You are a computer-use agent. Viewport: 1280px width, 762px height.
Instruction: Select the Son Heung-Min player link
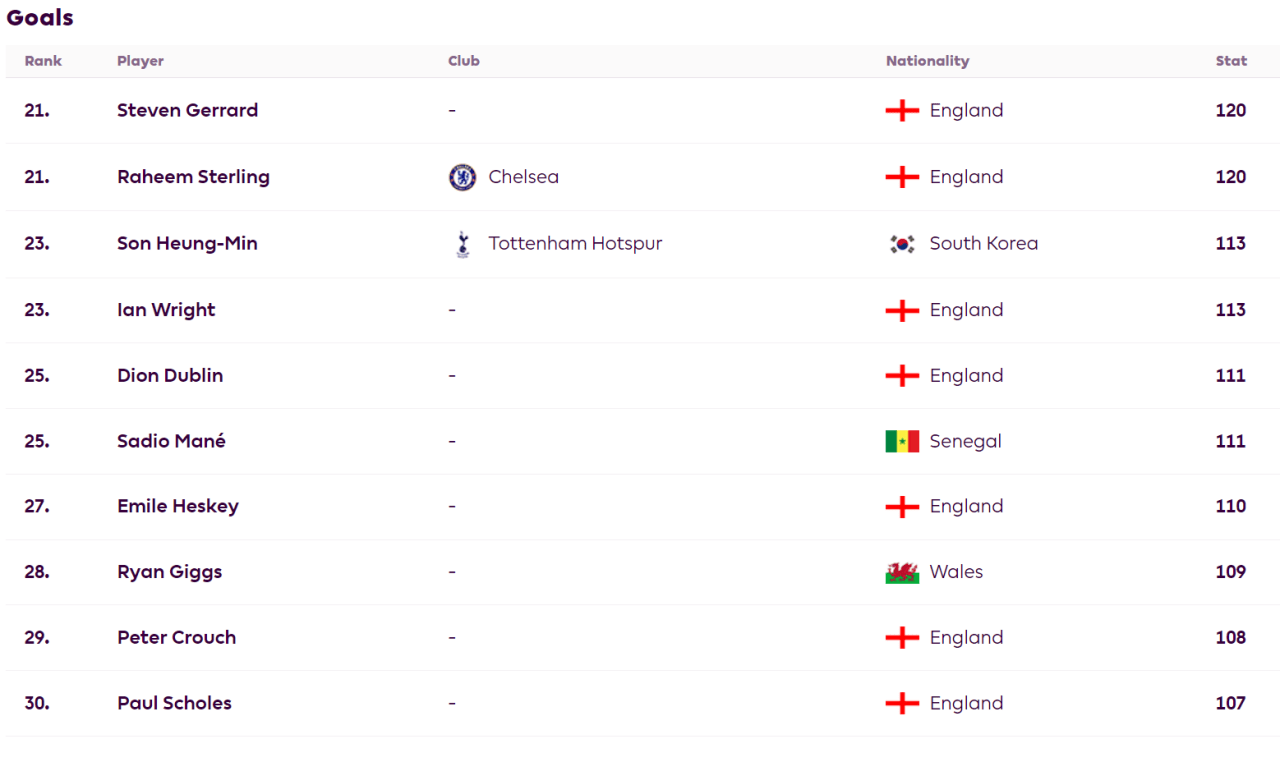pos(187,243)
